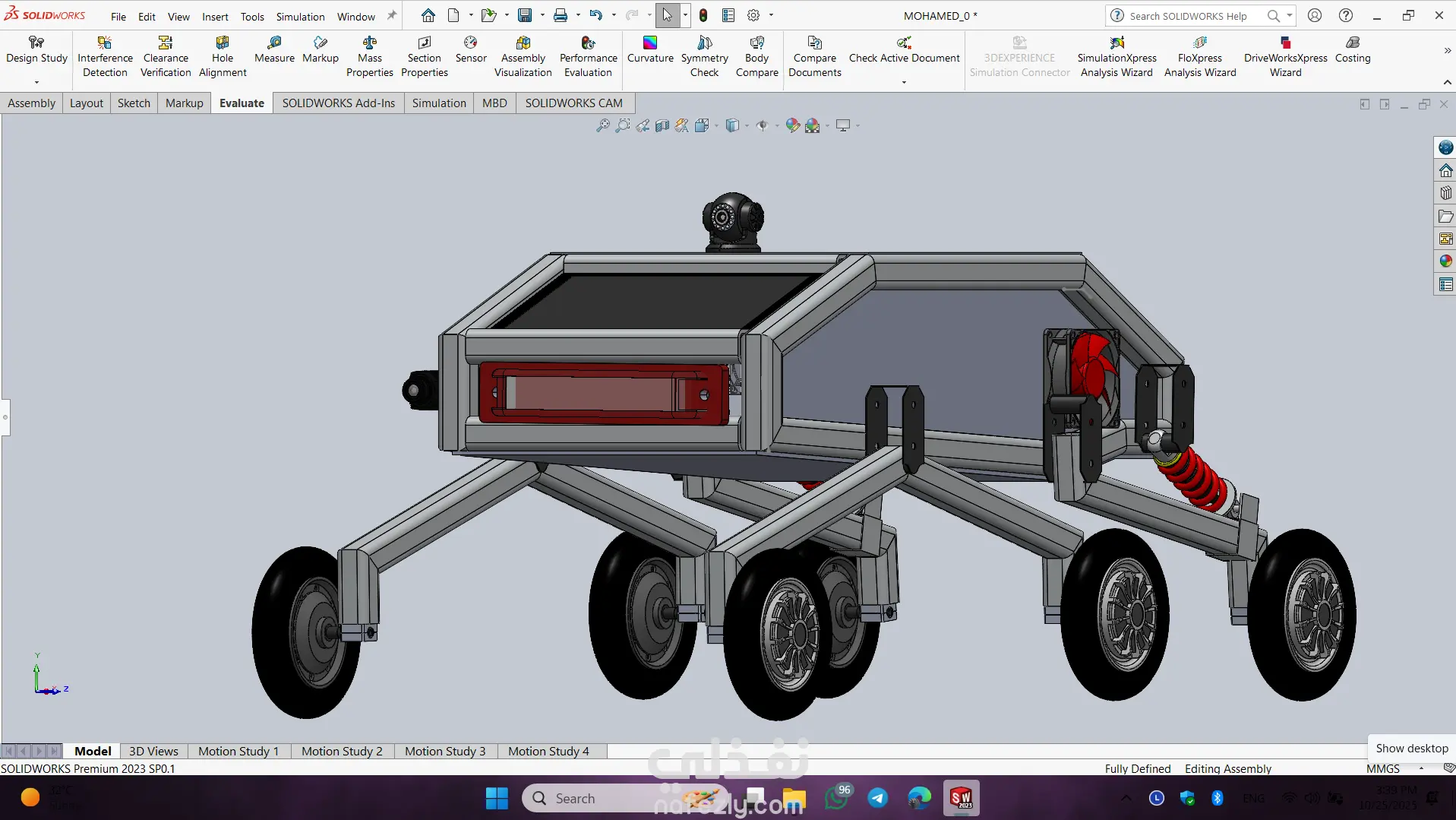This screenshot has height=820, width=1456.
Task: Expand the Hide/Show Items dropdown
Action: coord(776,126)
